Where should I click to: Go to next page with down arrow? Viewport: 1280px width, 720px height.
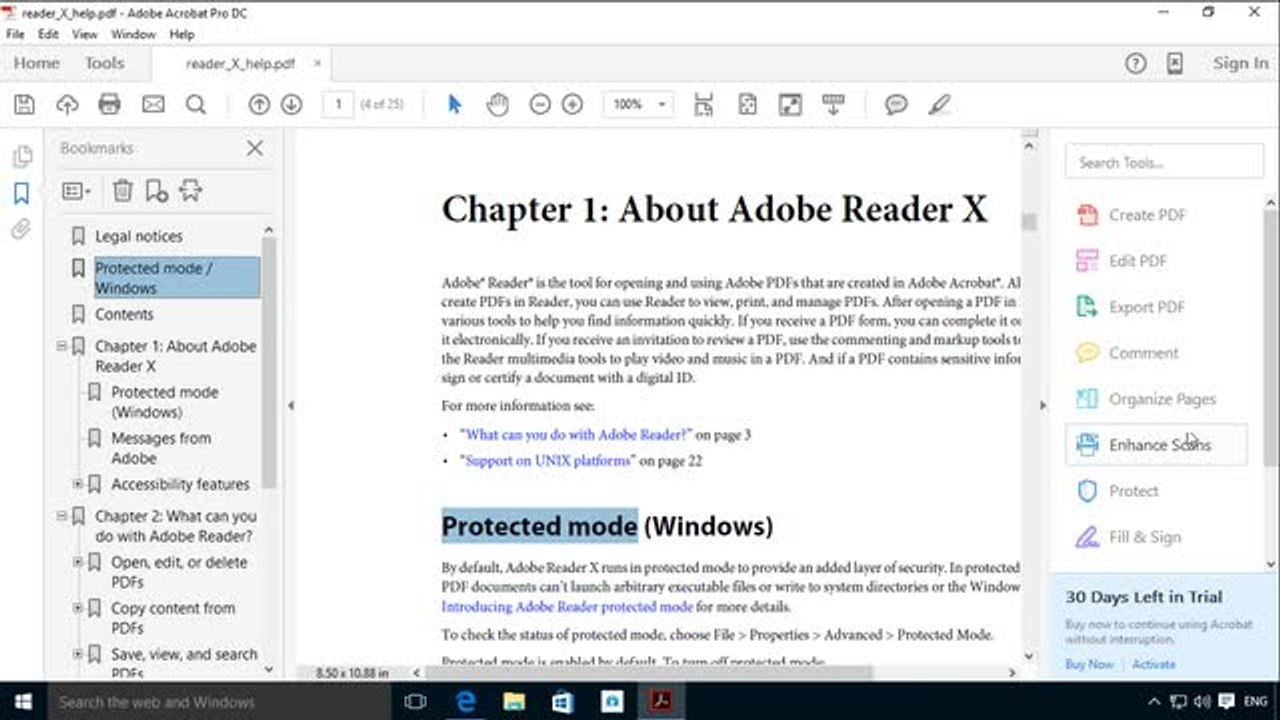pos(291,104)
